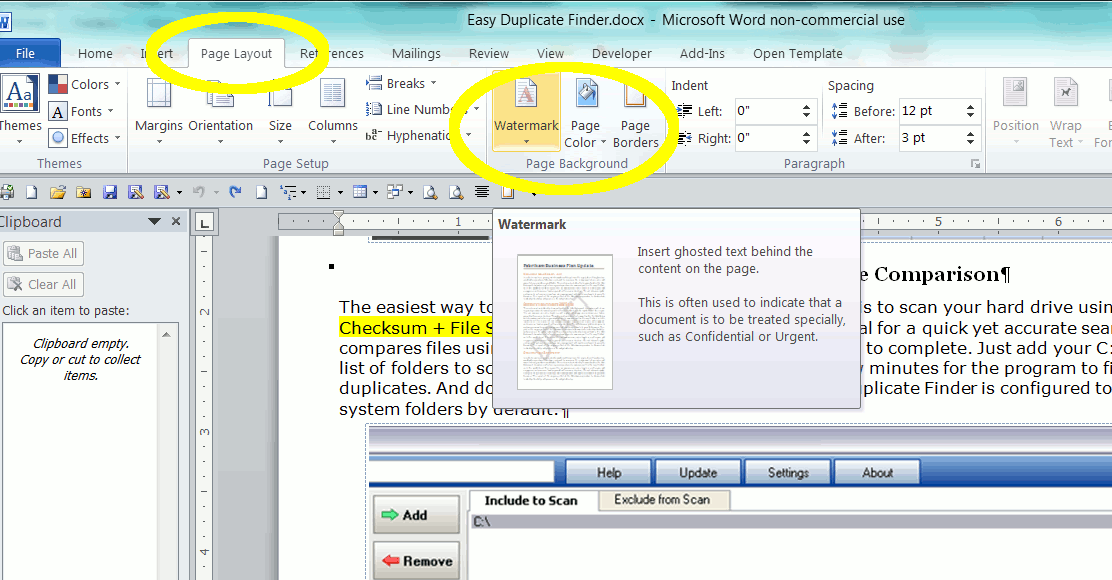
Task: Click the 'Clipboard empty.' message
Action: [81, 343]
